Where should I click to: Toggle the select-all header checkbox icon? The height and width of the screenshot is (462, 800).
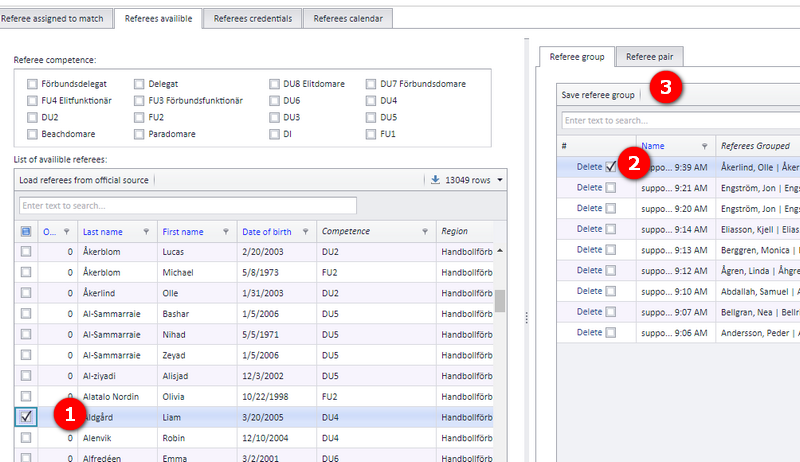(x=26, y=232)
